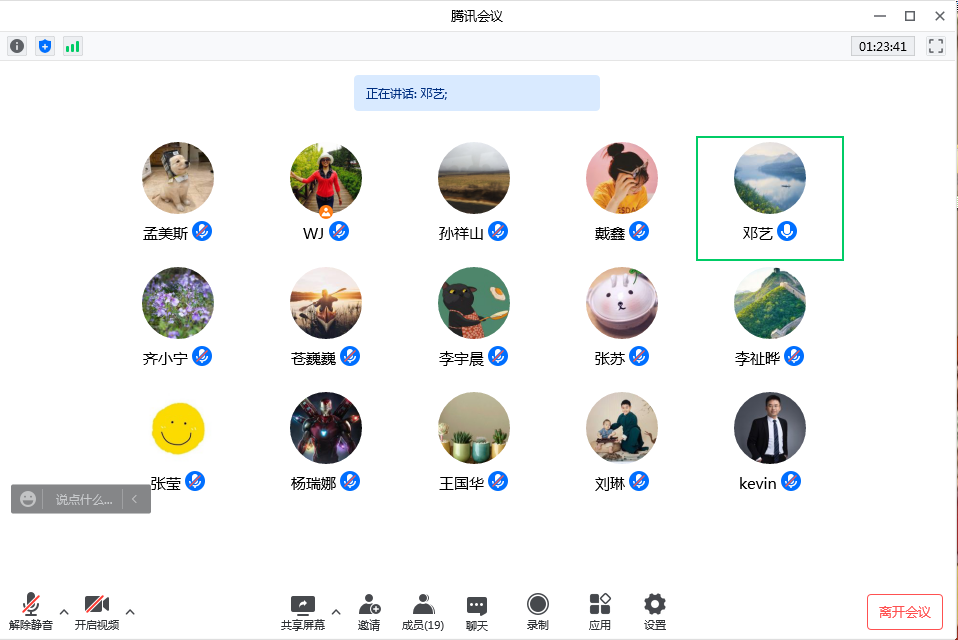Select kevin's avatar thumbnail
The image size is (958, 640).
coord(769,428)
